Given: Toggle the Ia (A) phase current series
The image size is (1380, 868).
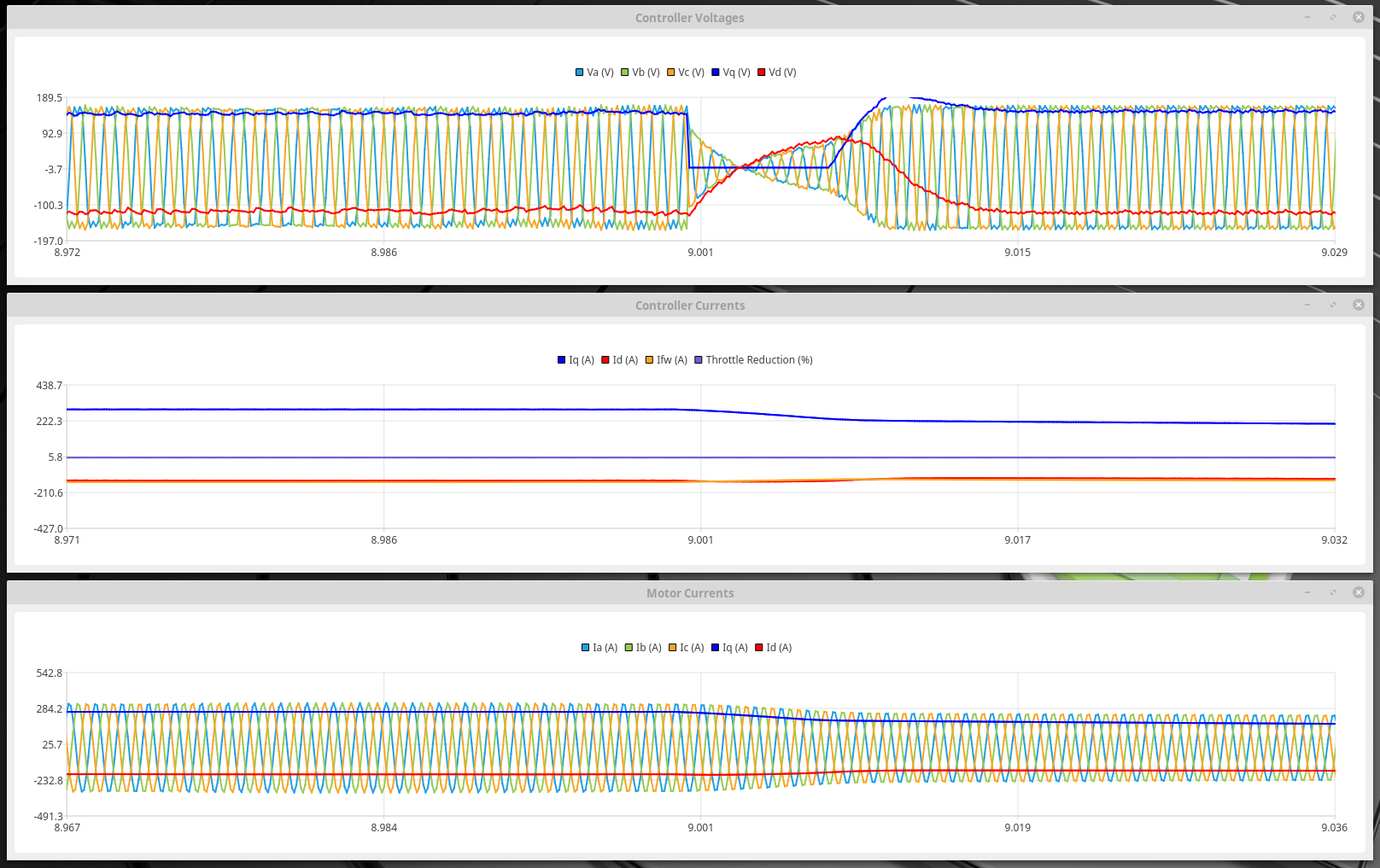Looking at the screenshot, I should pos(599,648).
